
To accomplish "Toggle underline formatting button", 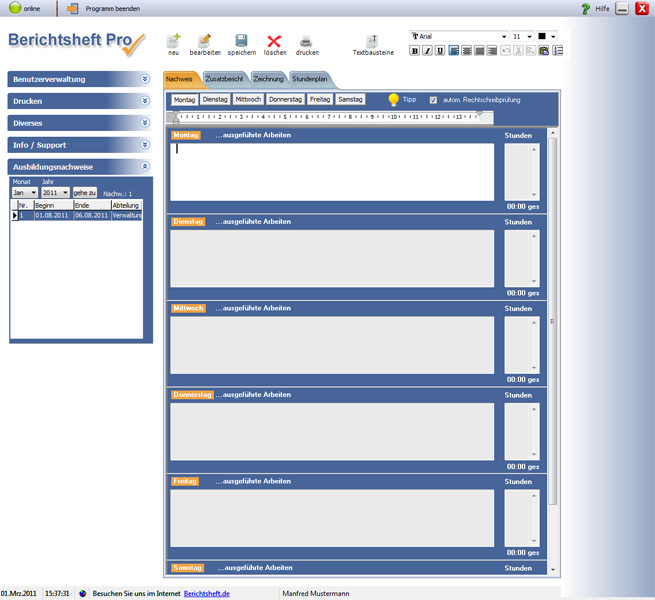I will [x=439, y=51].
